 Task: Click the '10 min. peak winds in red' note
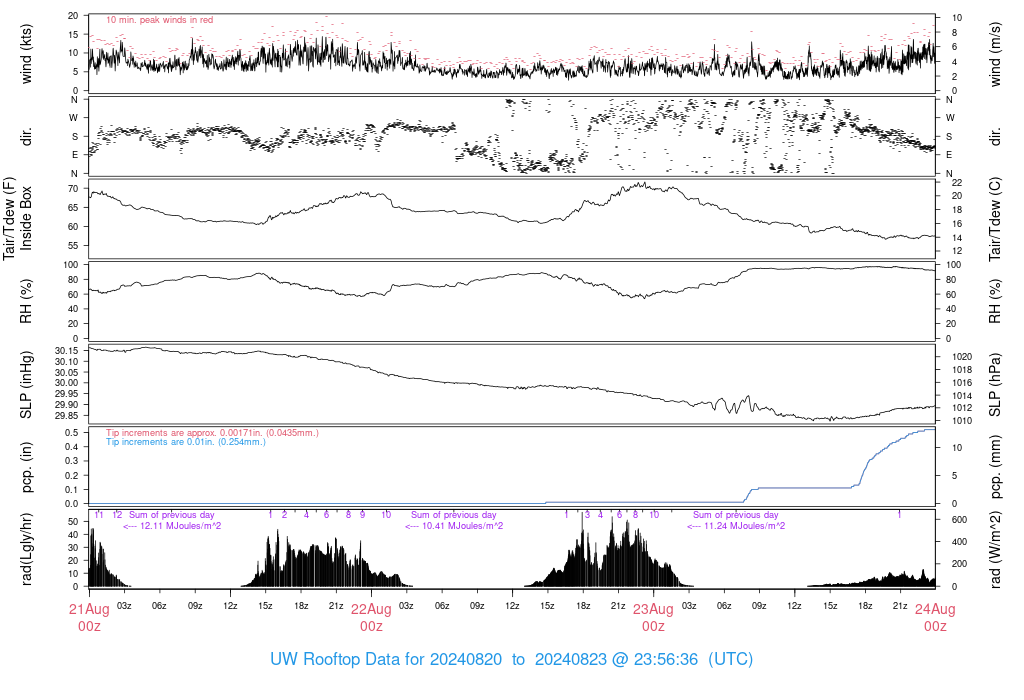tap(159, 20)
